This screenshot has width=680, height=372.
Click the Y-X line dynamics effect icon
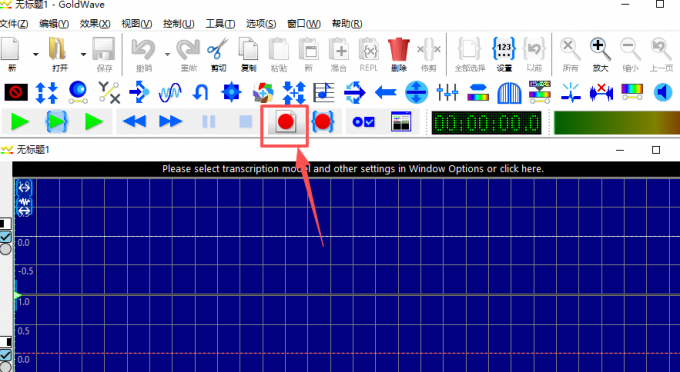point(109,92)
